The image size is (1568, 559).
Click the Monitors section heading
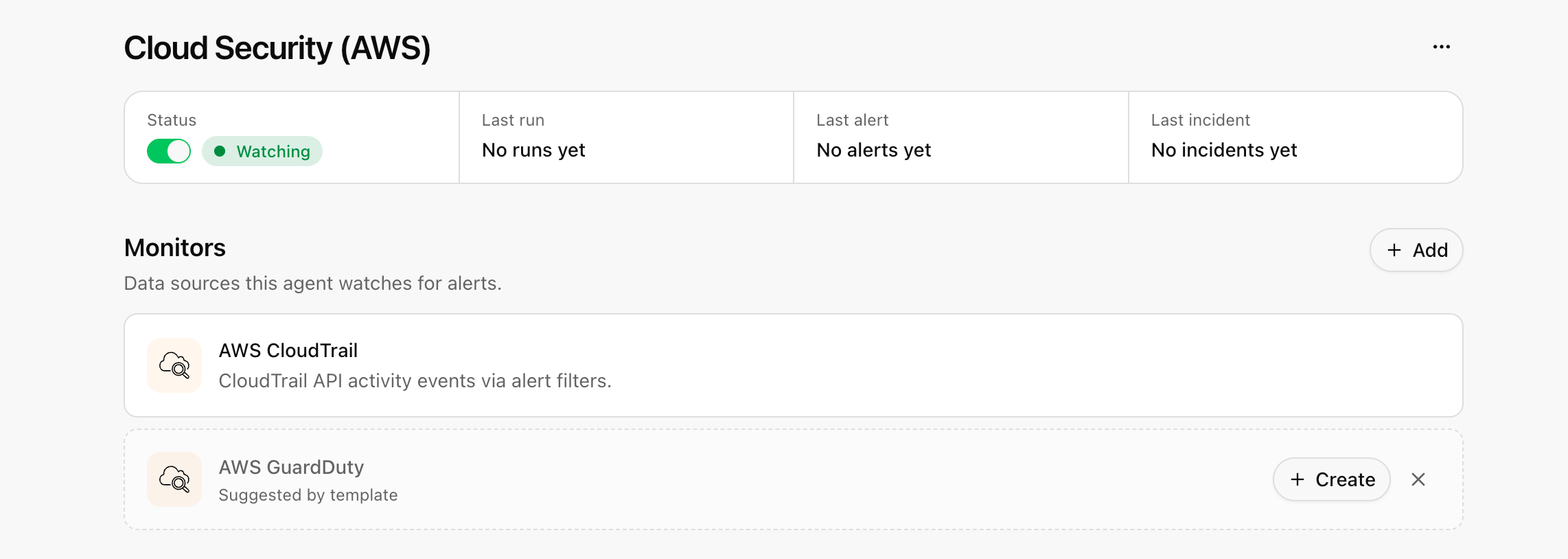tap(175, 248)
